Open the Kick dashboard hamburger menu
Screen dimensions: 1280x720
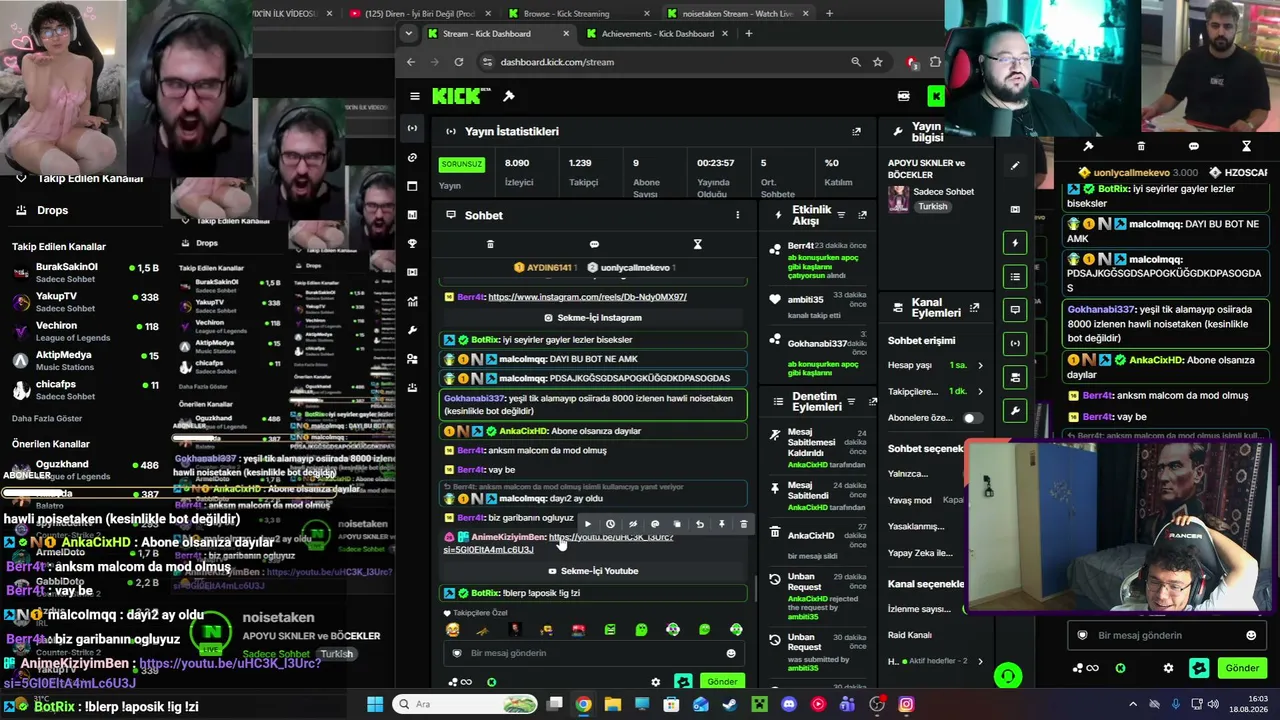point(415,96)
